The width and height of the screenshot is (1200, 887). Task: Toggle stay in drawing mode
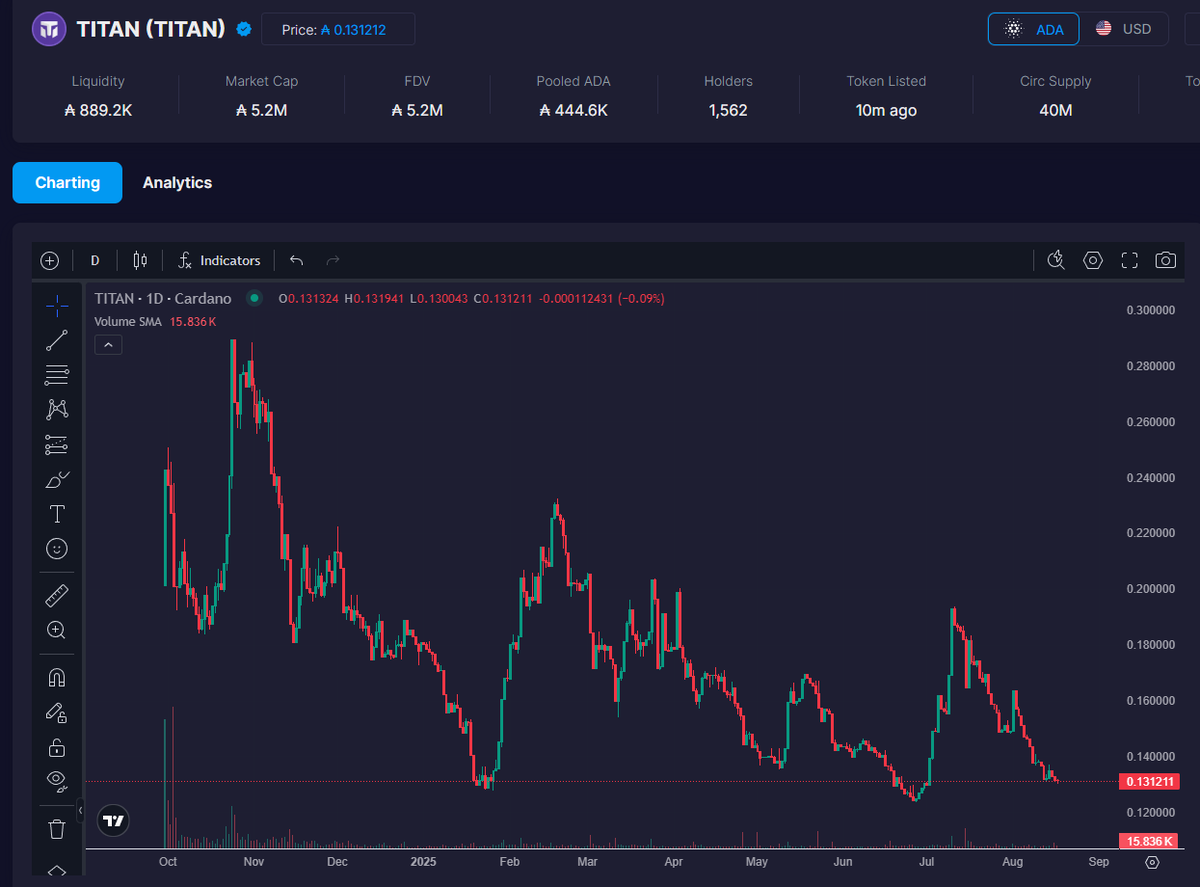[57, 713]
